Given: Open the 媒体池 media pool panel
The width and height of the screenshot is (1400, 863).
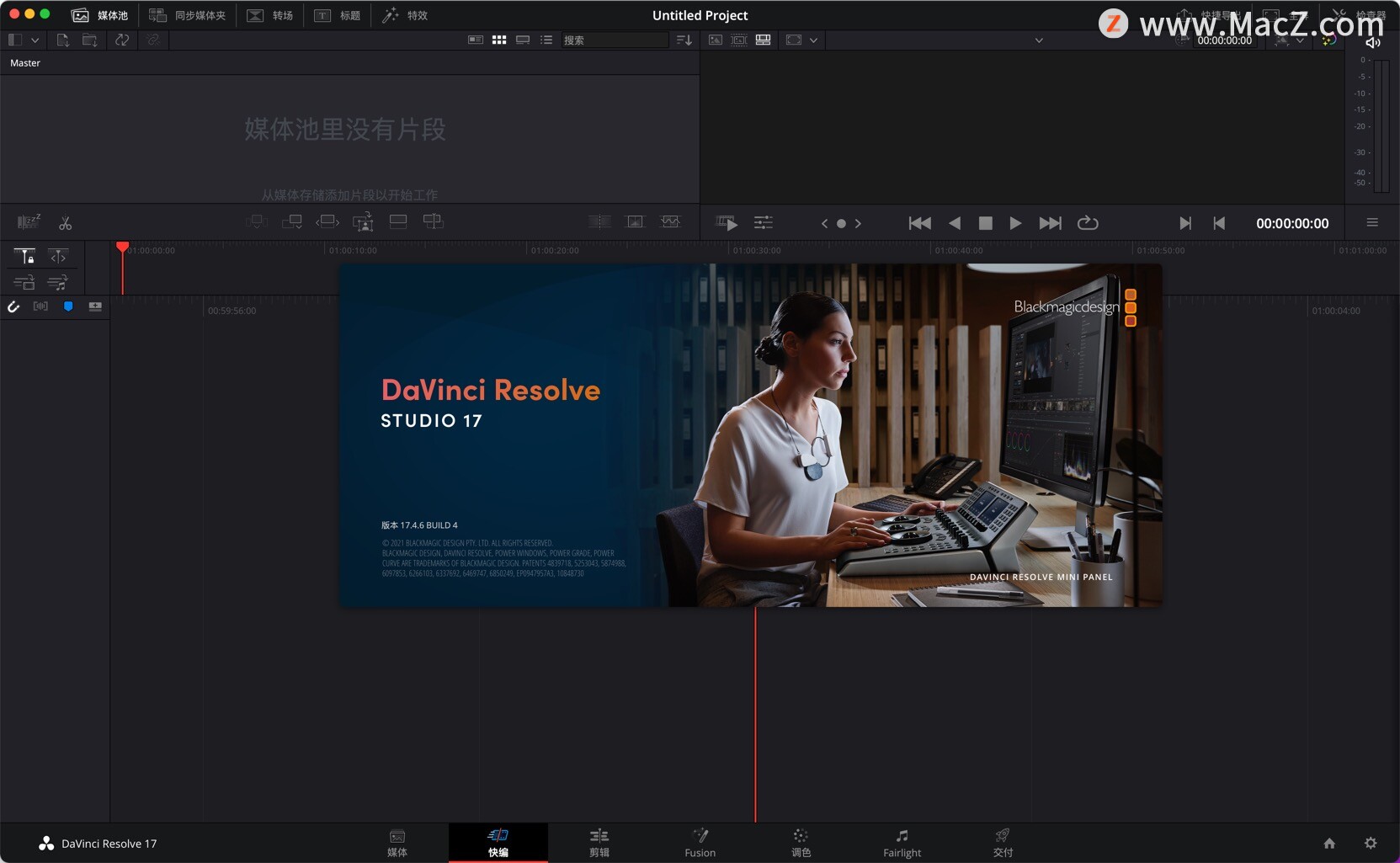Looking at the screenshot, I should 99,15.
